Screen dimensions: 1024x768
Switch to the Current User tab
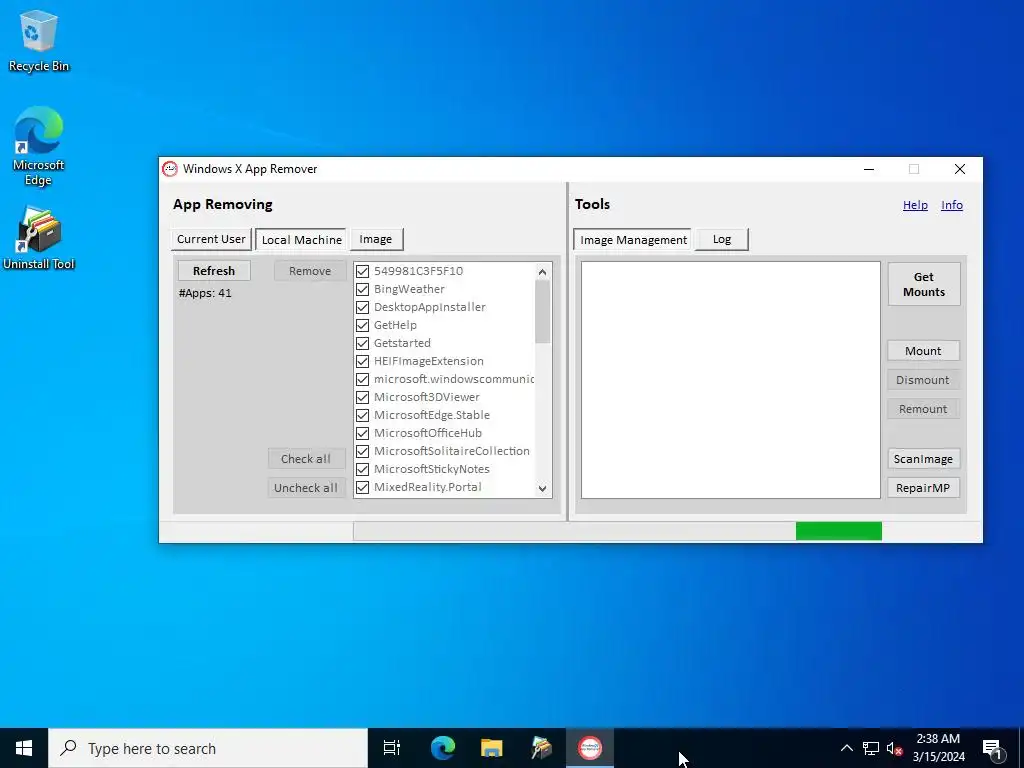tap(211, 239)
